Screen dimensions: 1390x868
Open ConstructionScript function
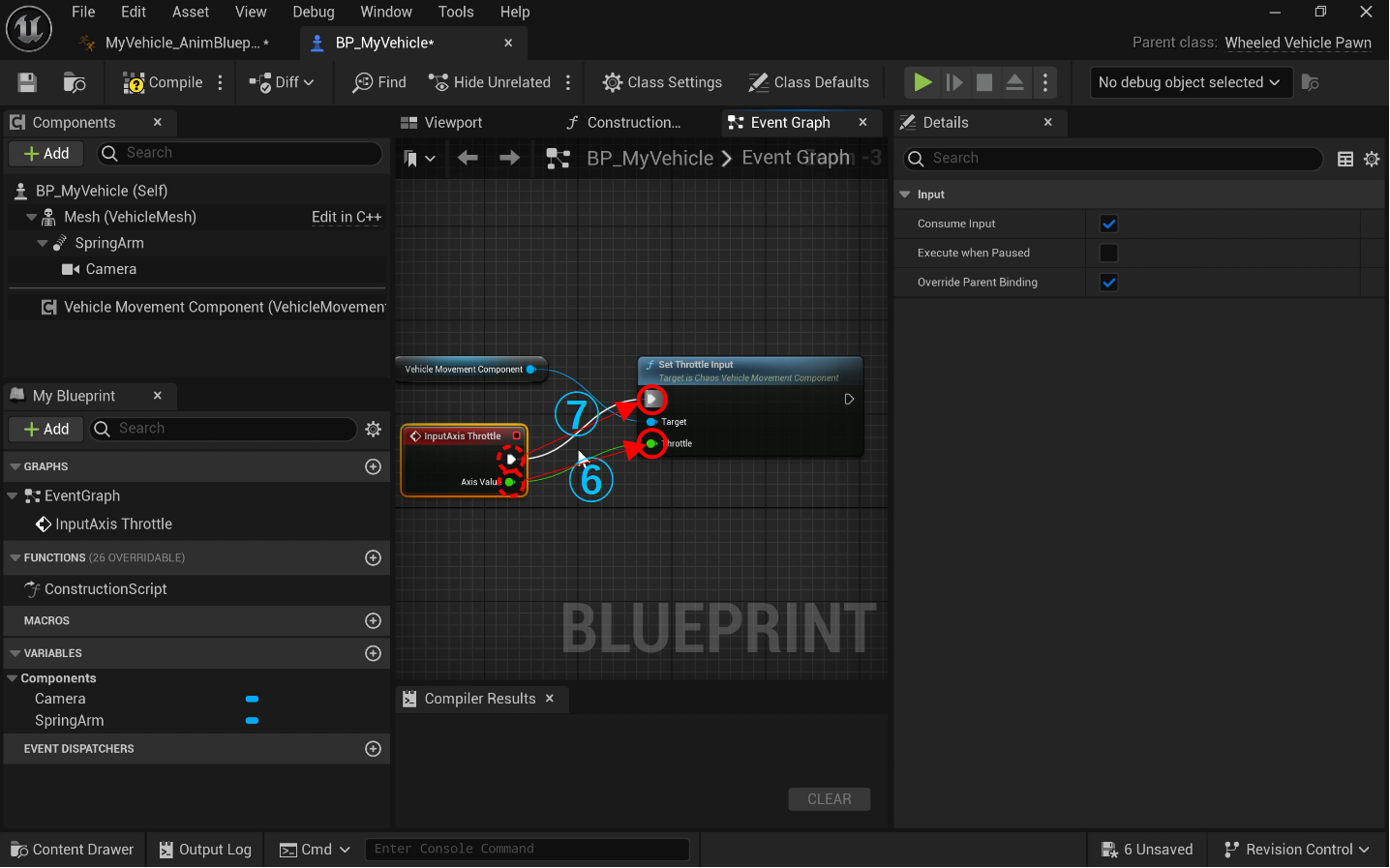[105, 588]
